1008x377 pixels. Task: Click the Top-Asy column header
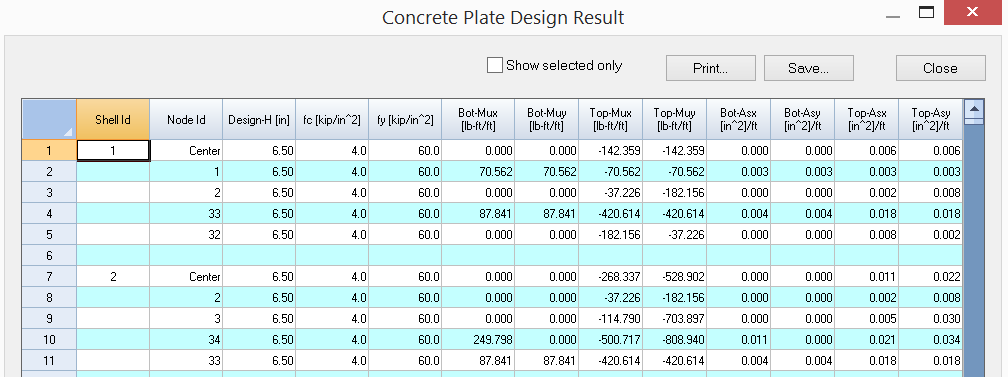930,119
